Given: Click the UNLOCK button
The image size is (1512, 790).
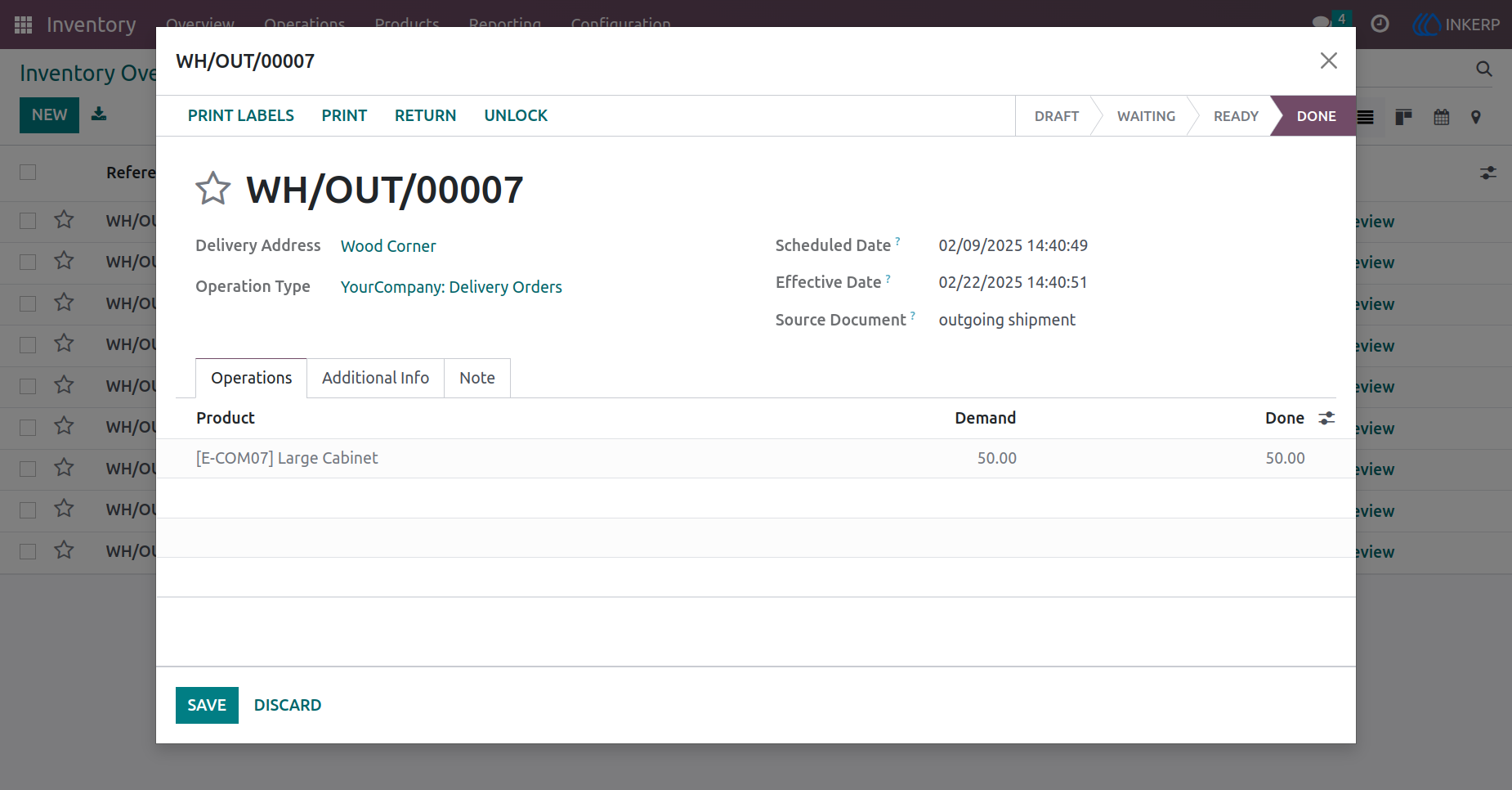Looking at the screenshot, I should [516, 115].
